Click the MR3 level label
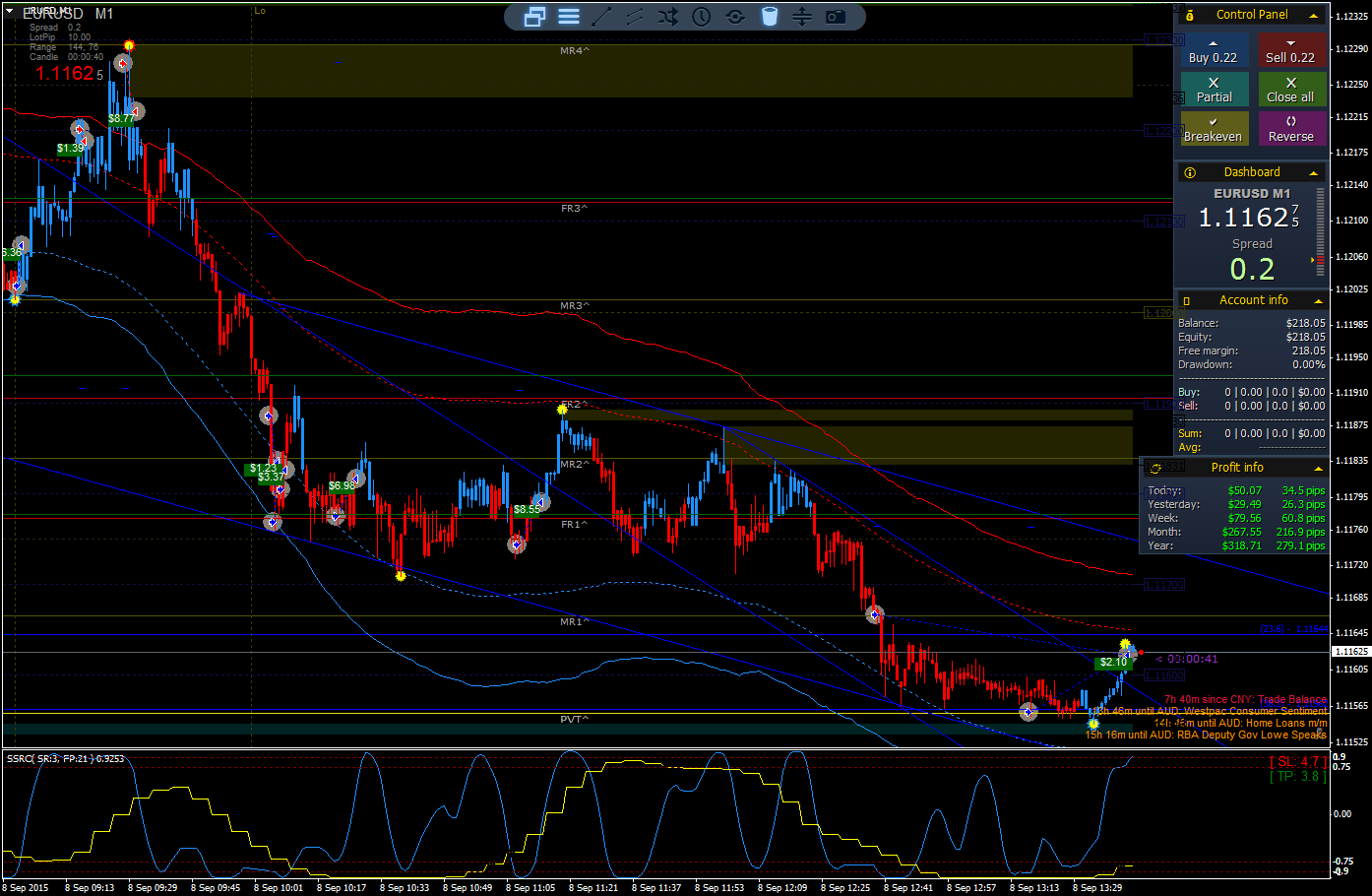The width and height of the screenshot is (1372, 896). coord(574,306)
